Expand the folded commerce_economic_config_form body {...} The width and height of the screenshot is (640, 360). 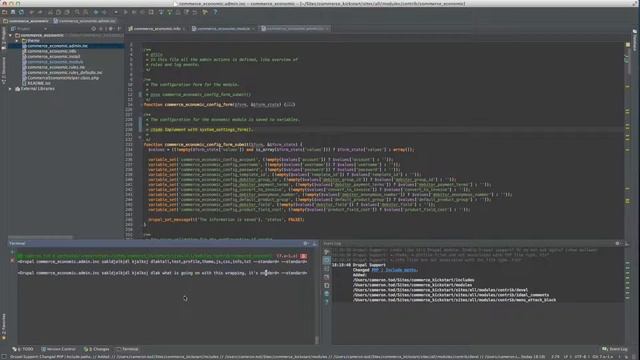289,104
